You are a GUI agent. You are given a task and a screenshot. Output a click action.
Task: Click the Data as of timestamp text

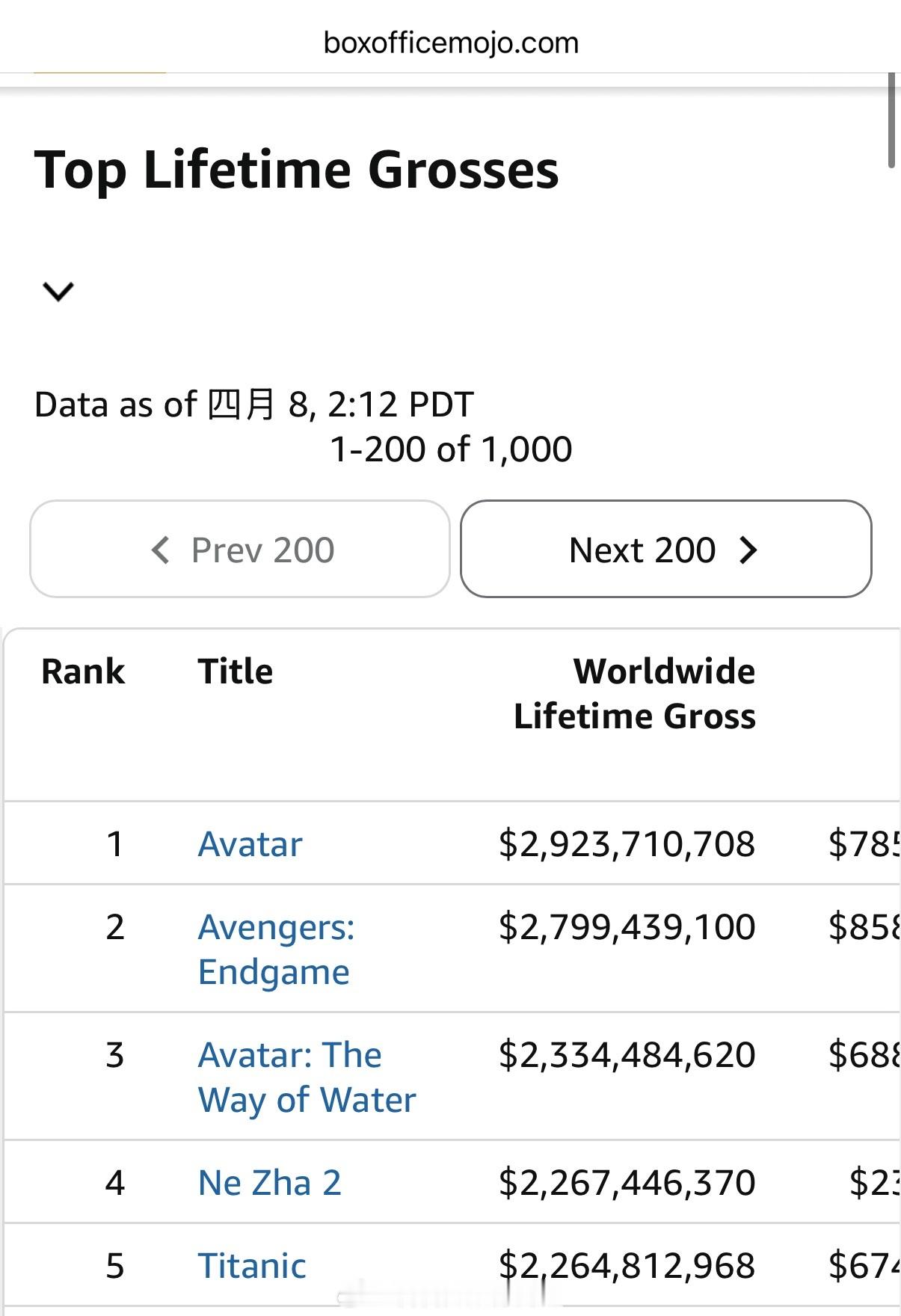point(254,405)
